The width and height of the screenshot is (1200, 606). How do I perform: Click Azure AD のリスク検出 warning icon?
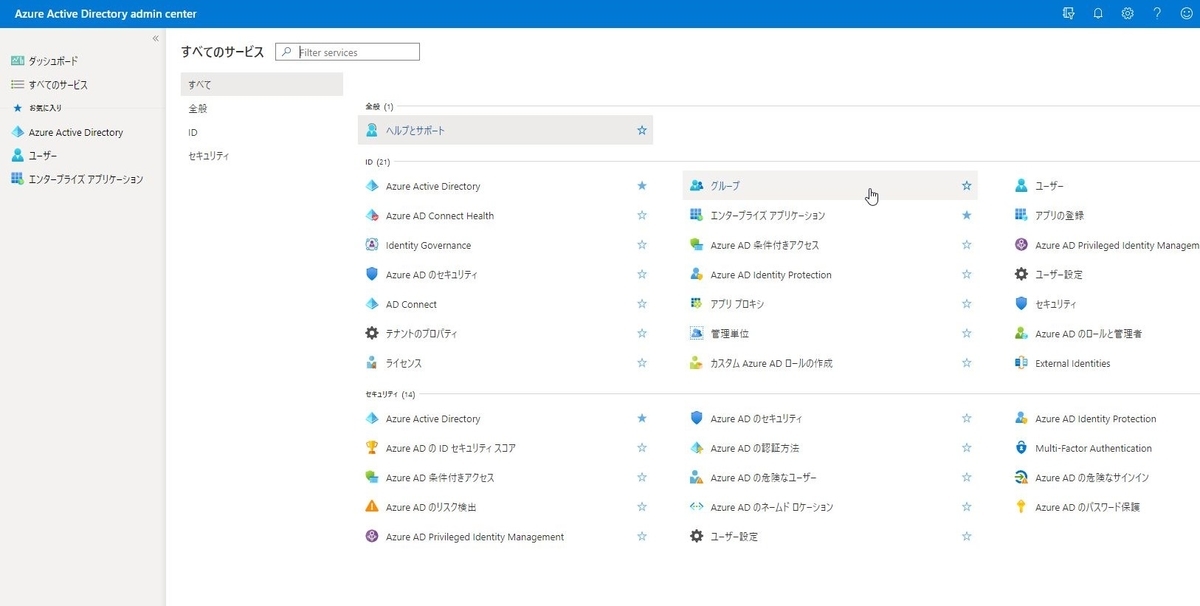372,507
